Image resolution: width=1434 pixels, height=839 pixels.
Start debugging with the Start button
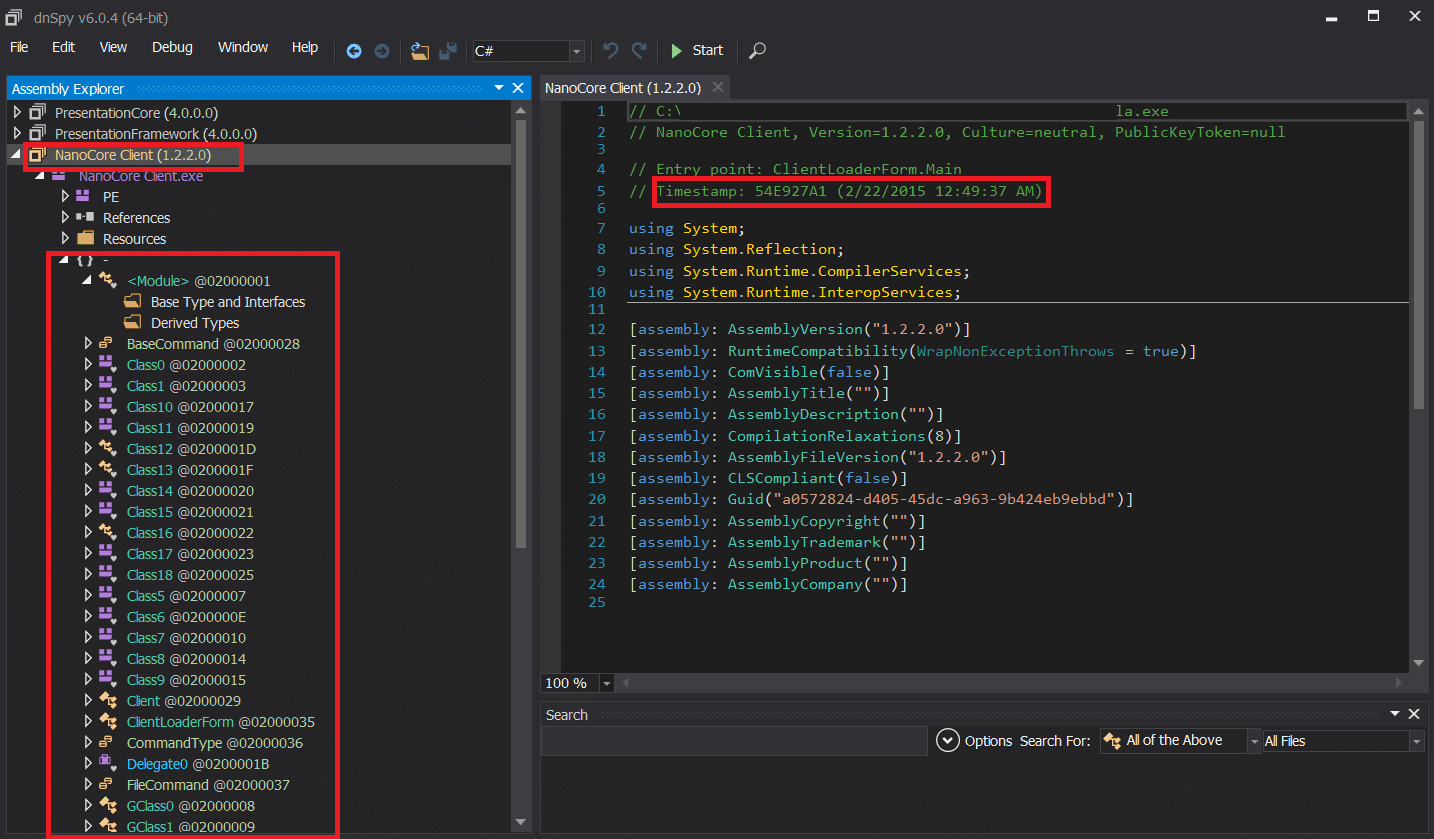[697, 50]
